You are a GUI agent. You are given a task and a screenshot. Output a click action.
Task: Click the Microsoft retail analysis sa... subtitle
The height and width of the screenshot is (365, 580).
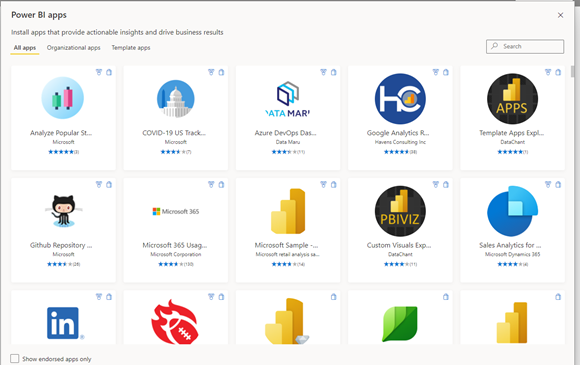click(287, 254)
